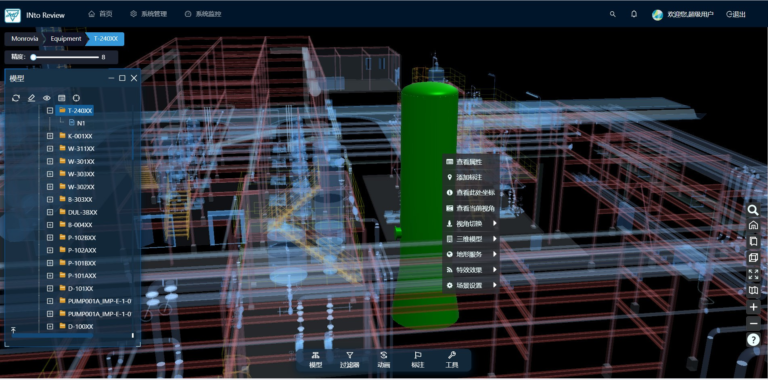This screenshot has width=768, height=380.
Task: Click the 退出 logout link
Action: pyautogui.click(x=736, y=15)
